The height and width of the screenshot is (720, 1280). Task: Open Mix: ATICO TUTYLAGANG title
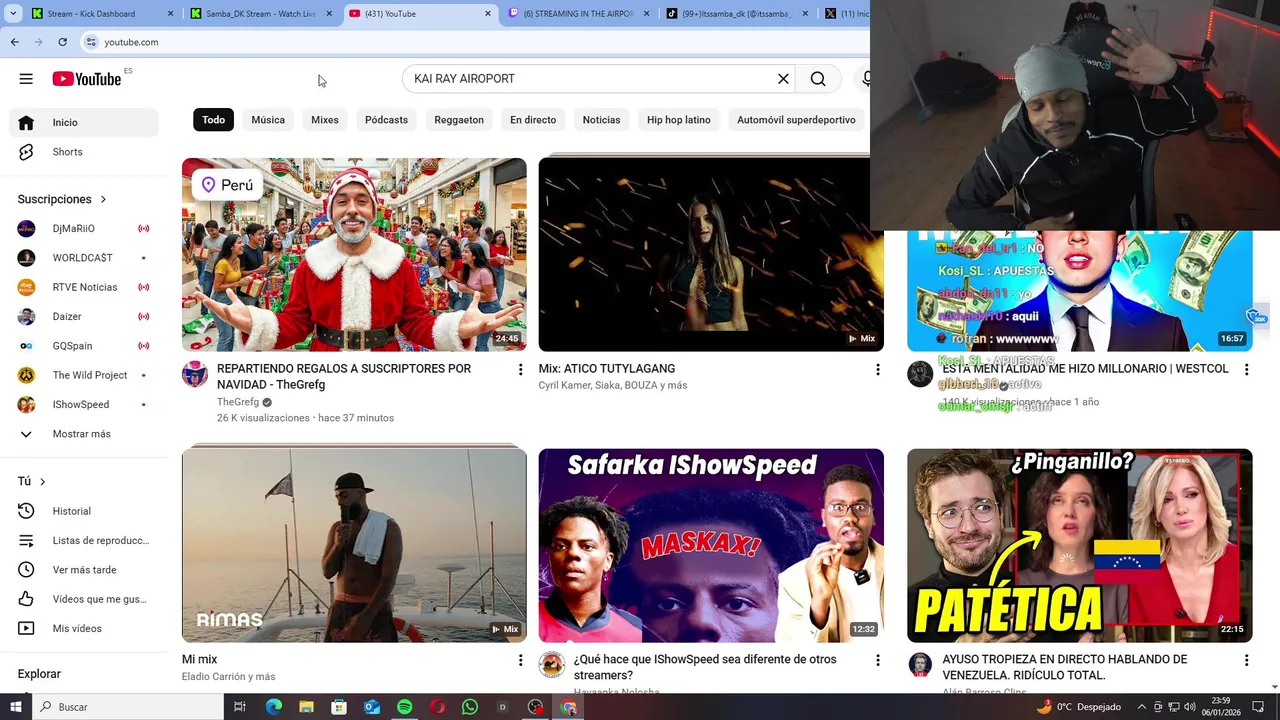click(607, 369)
